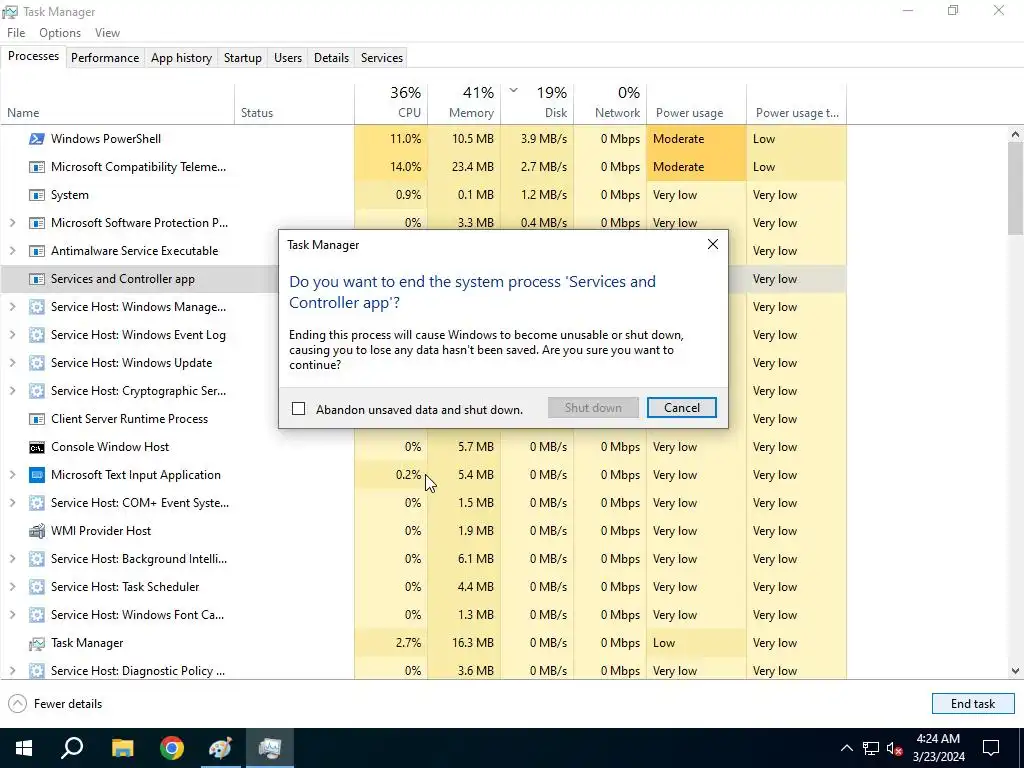Image resolution: width=1024 pixels, height=768 pixels.
Task: Click the Service Host: Windows Event Log gear icon
Action: [37, 335]
